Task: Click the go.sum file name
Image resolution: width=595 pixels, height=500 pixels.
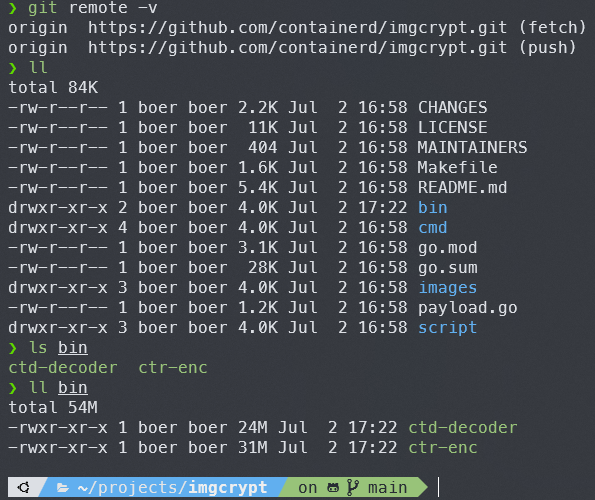Action: pos(447,268)
